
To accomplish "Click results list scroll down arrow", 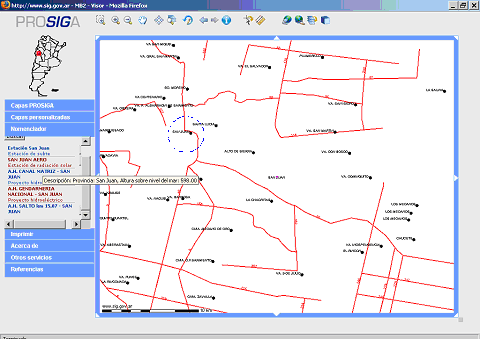I will click(x=86, y=215).
